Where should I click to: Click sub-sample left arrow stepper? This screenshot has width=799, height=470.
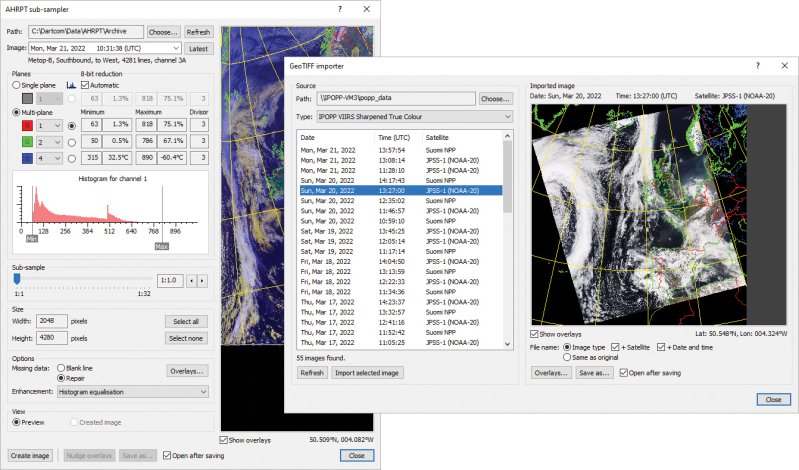pos(191,280)
